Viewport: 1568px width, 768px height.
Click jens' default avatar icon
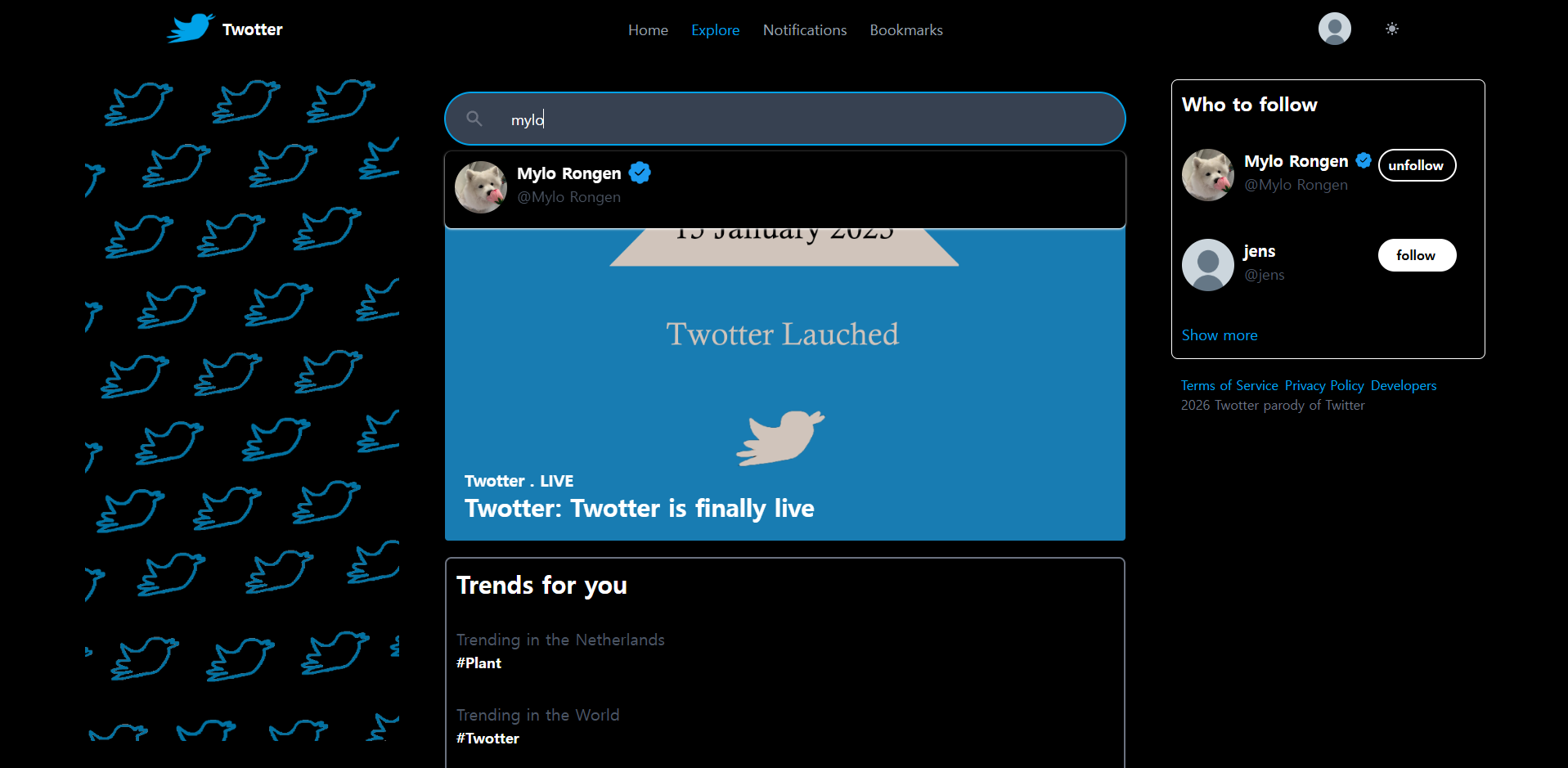pos(1207,265)
